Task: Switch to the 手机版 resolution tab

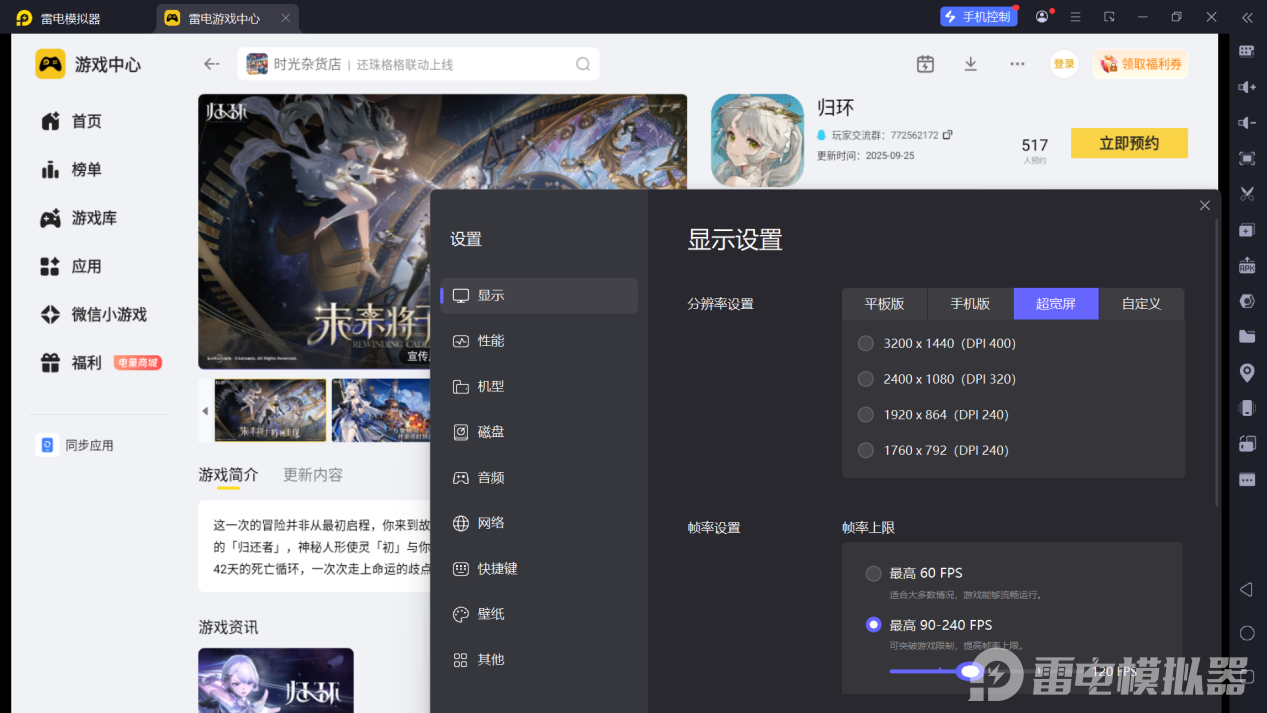Action: 969,303
